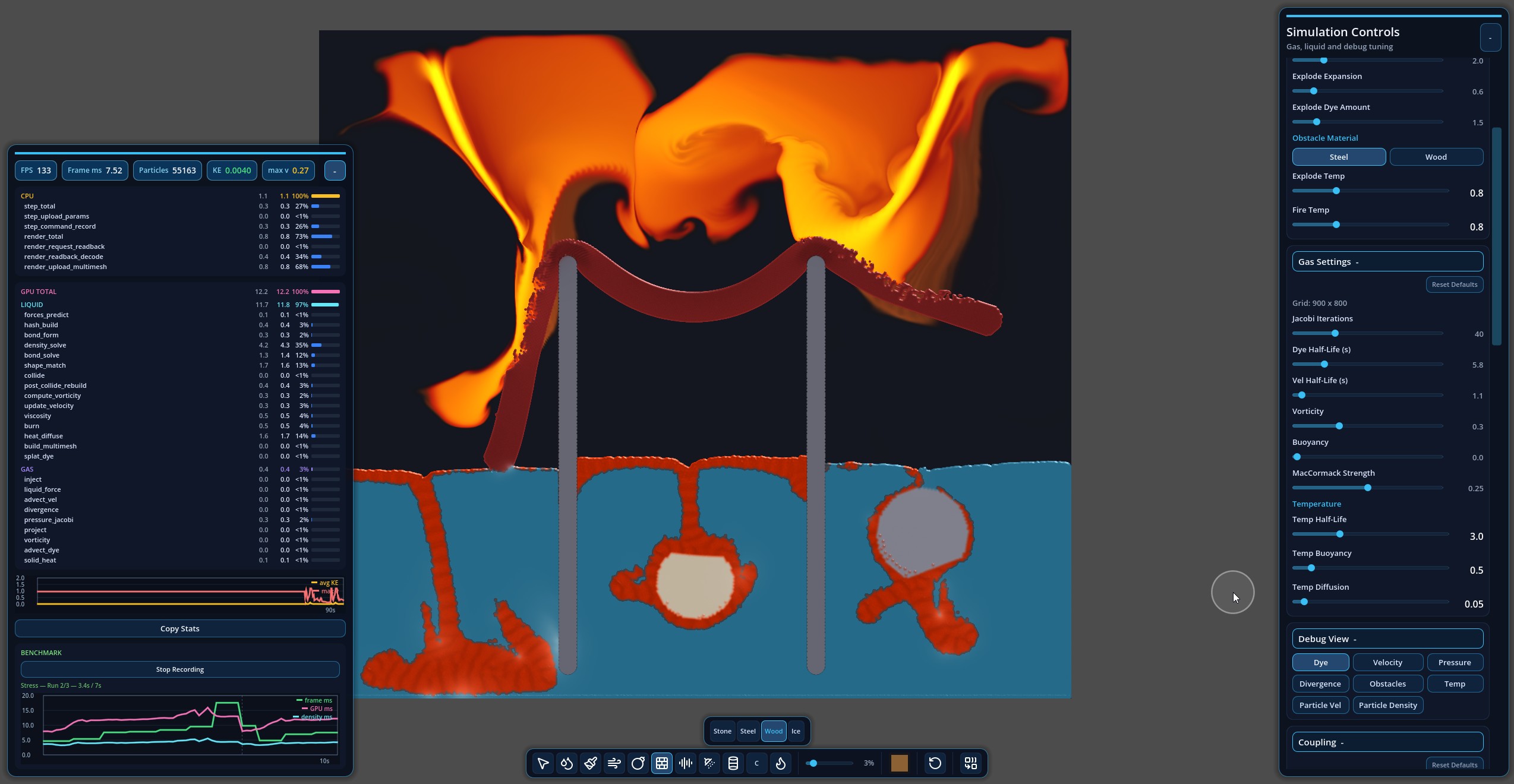Screen dimensions: 1514x784
Task: Click the reset simulation icon
Action: [x=935, y=763]
